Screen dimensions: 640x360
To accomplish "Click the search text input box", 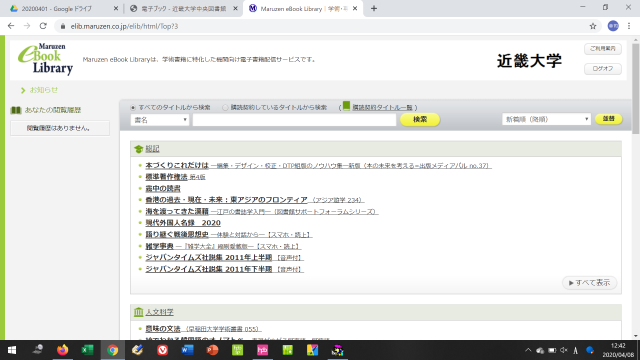I will coord(294,120).
